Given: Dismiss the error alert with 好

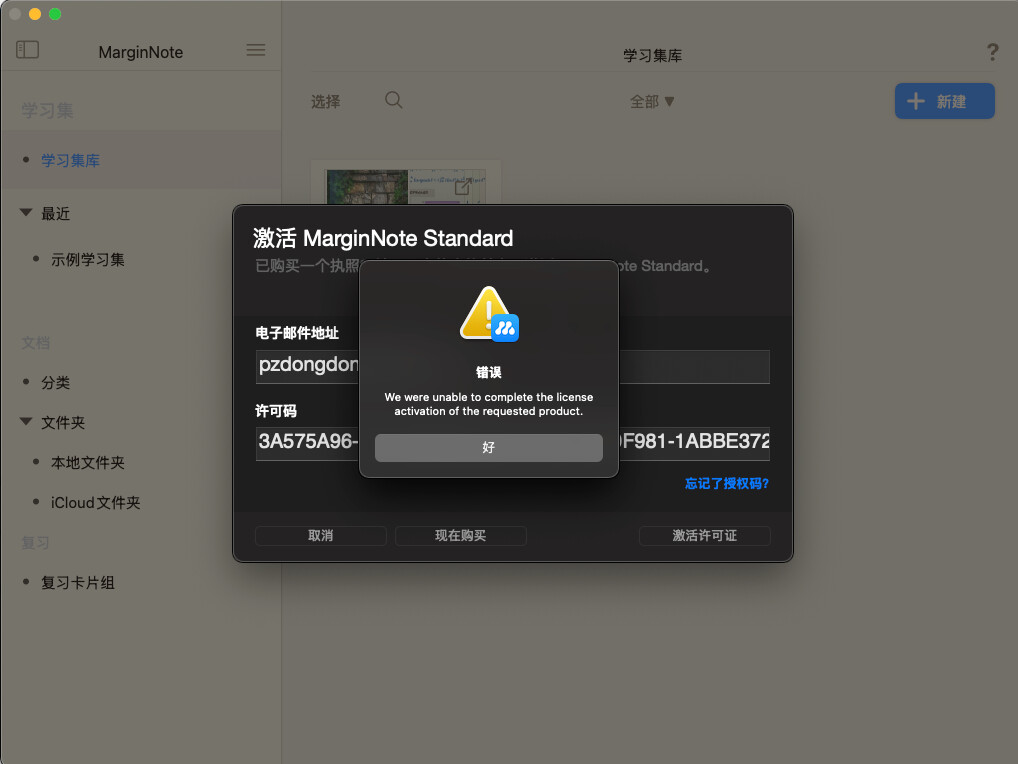Looking at the screenshot, I should 489,447.
